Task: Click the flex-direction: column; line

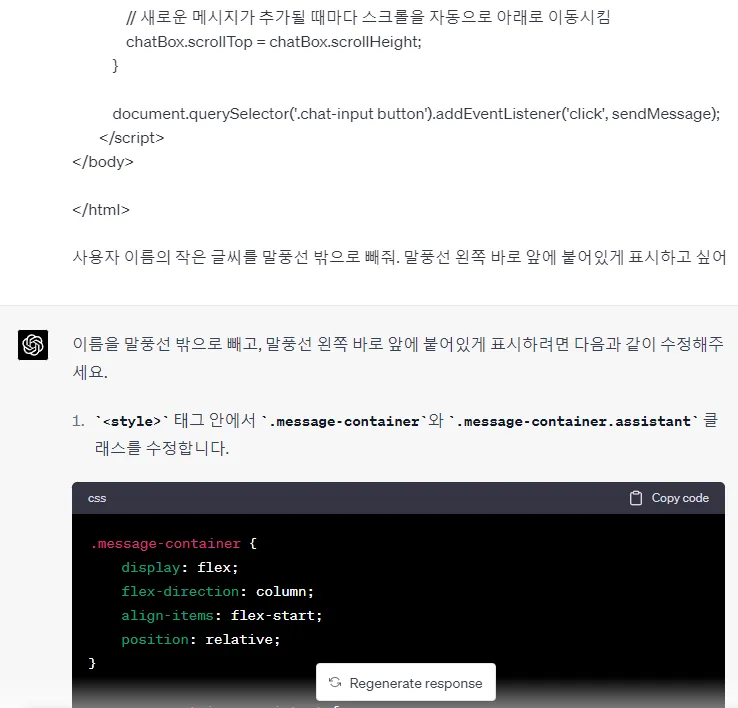Action: click(217, 592)
